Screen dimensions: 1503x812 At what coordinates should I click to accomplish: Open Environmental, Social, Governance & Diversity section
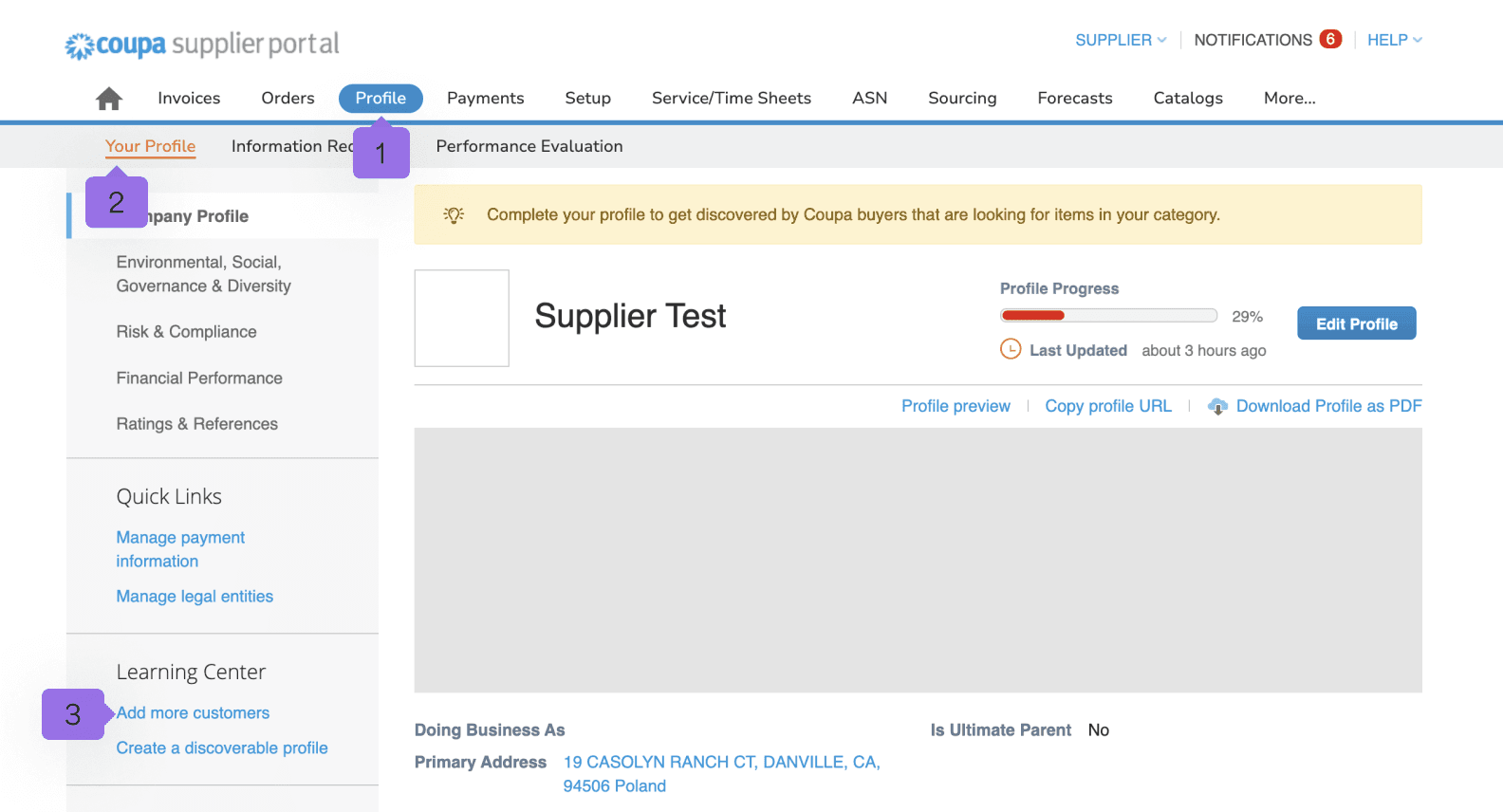click(203, 274)
